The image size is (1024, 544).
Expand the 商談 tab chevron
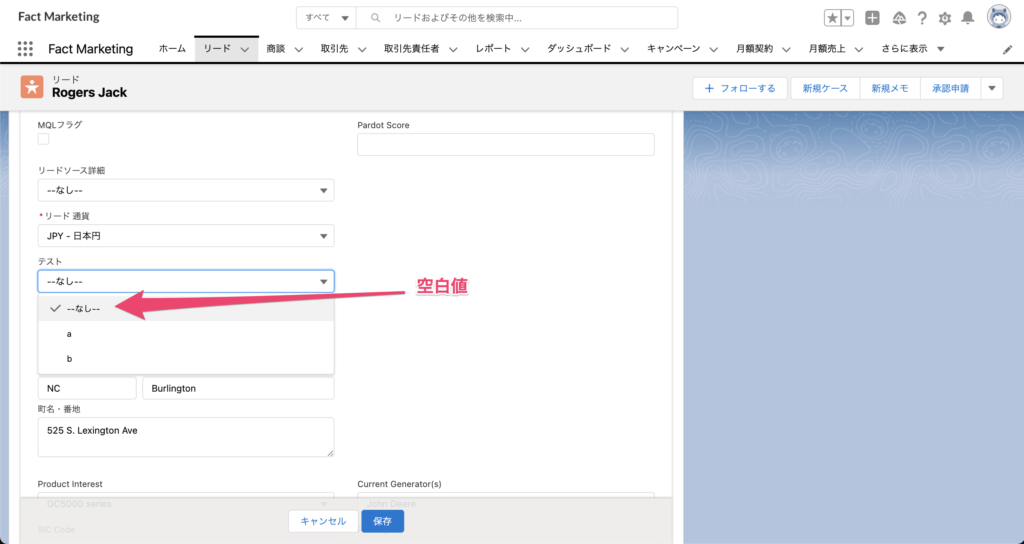299,50
